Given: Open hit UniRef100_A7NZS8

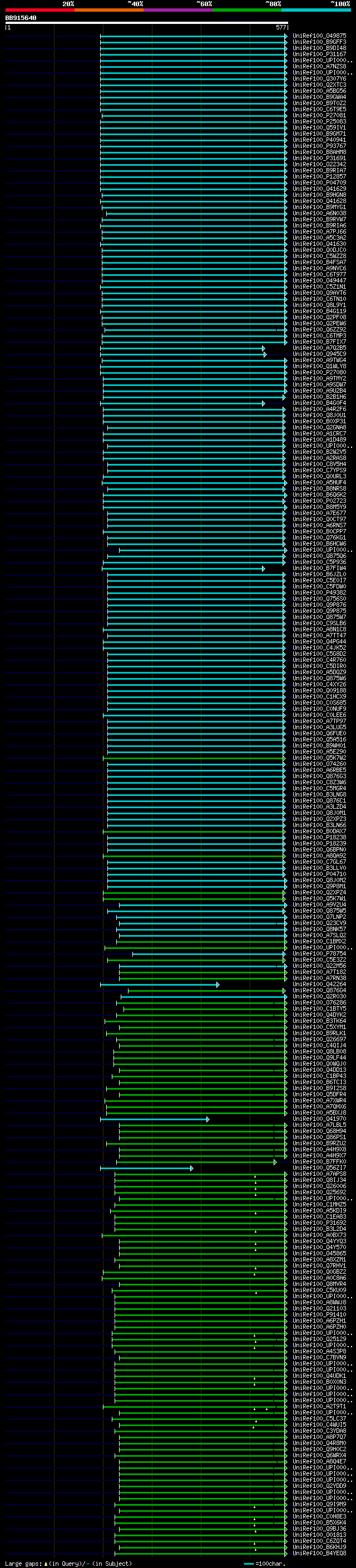Looking at the screenshot, I should click(x=319, y=67).
